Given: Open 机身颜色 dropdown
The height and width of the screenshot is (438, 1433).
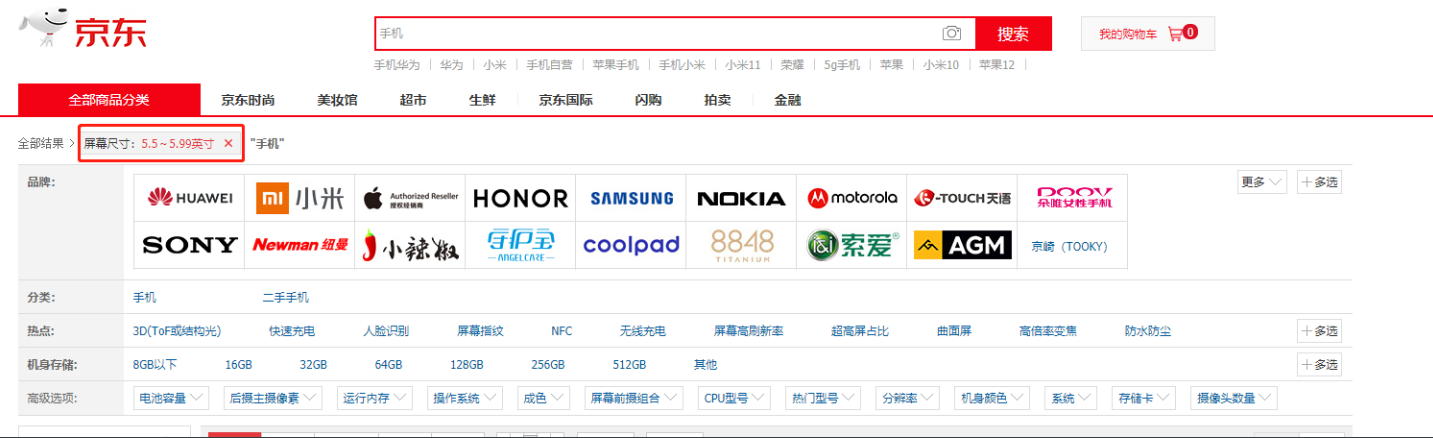Looking at the screenshot, I should pos(993,398).
